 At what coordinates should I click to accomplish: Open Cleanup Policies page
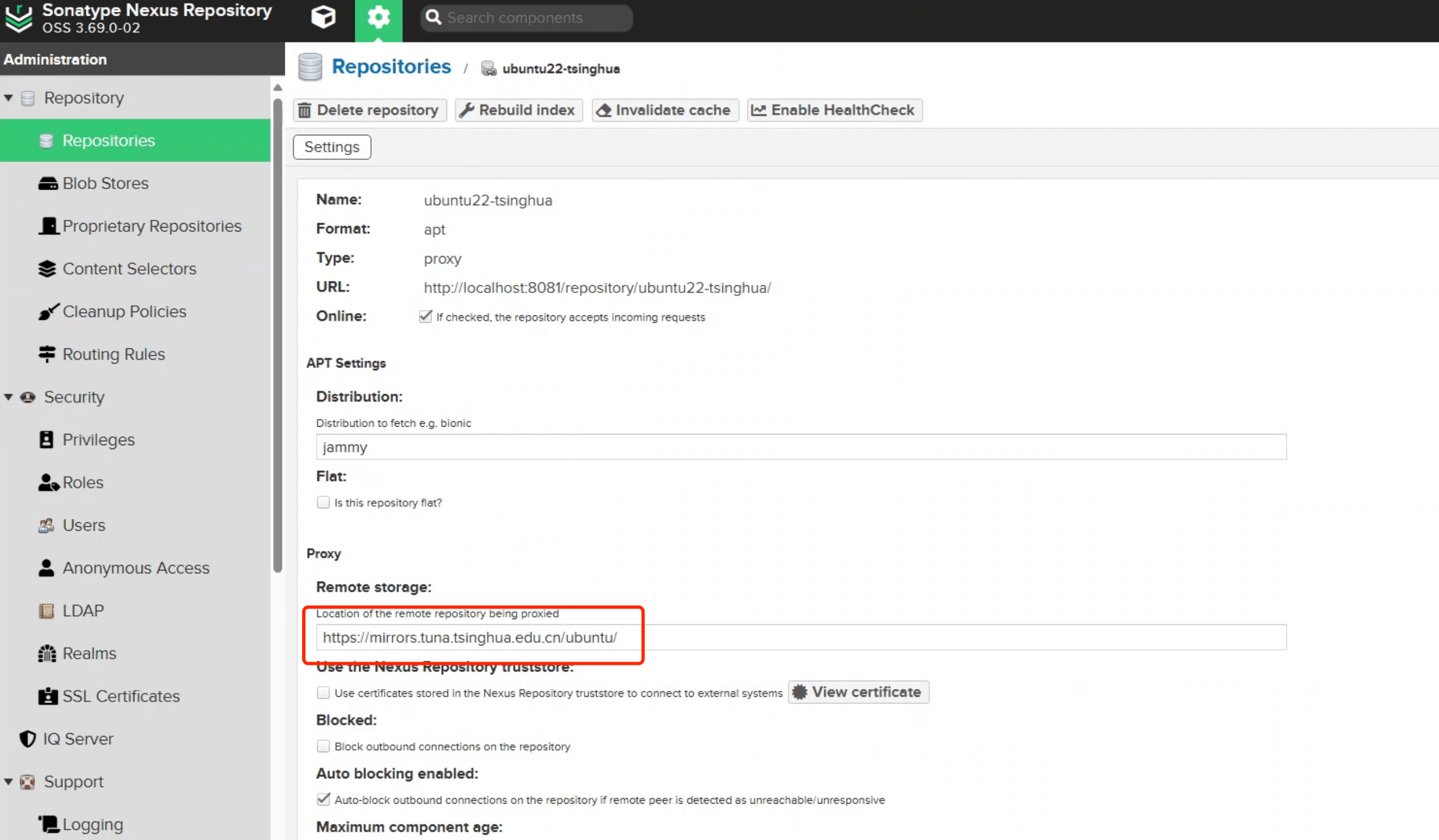point(124,312)
